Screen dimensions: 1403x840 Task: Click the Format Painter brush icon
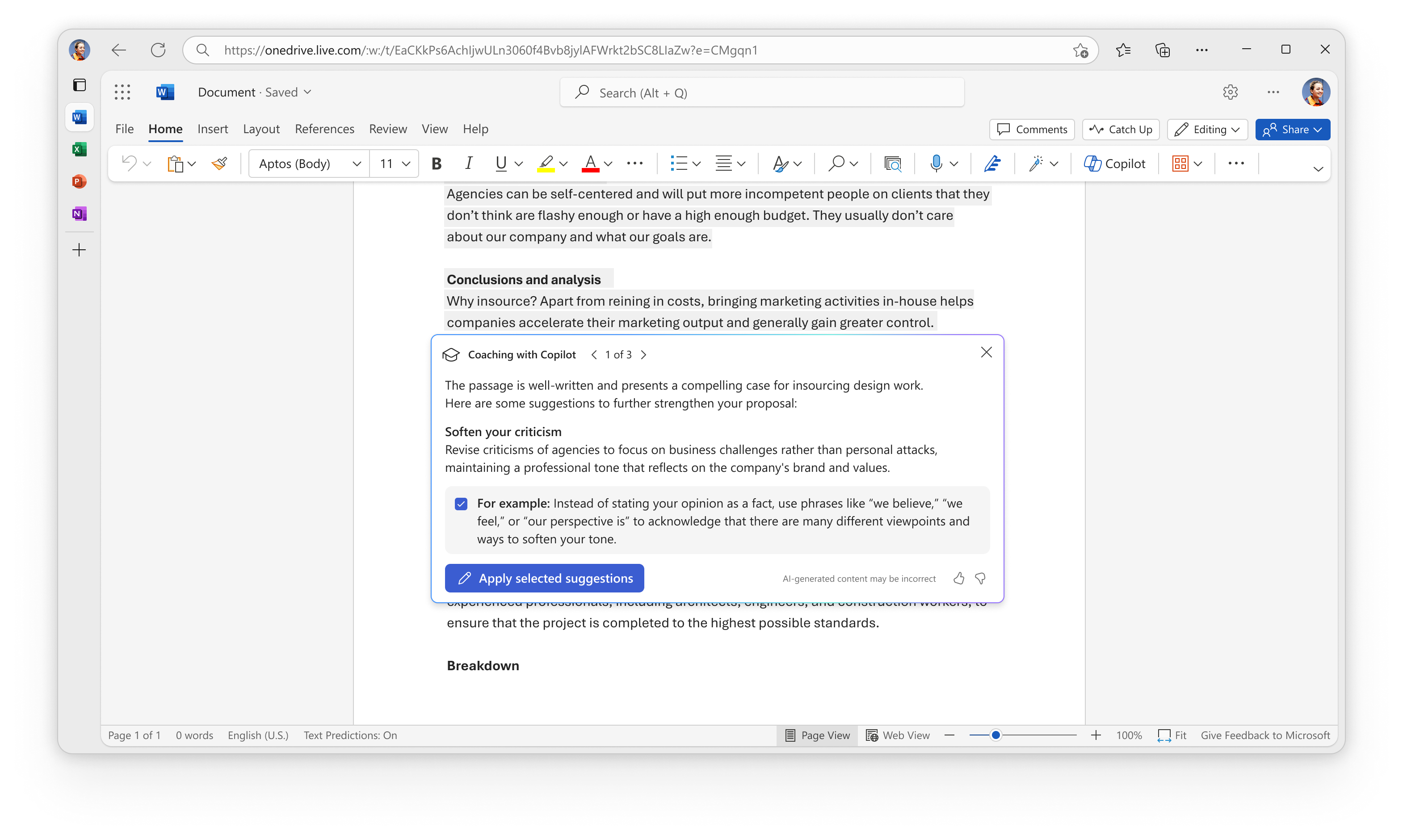click(x=219, y=164)
